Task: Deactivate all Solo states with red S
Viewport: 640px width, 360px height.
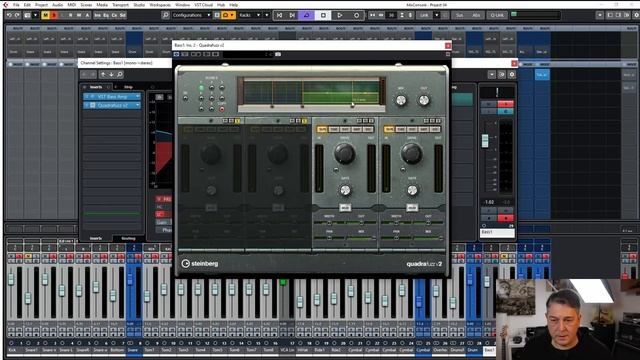Action: click(x=53, y=15)
